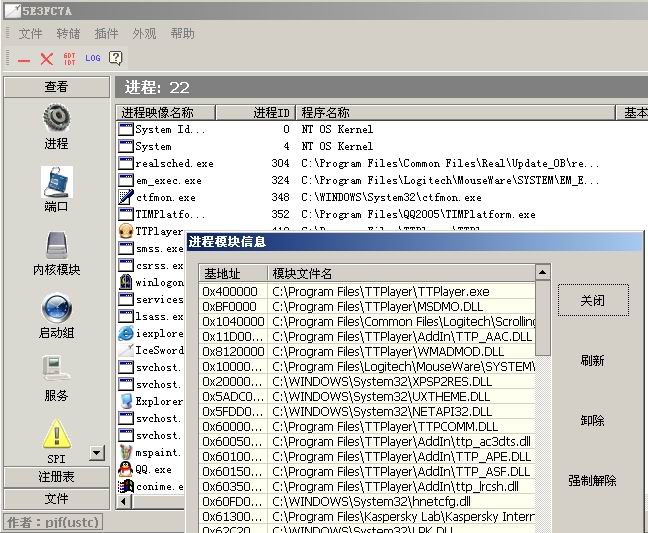Select module row TTPlayer.exe at 0x400000

pyautogui.click(x=367, y=292)
